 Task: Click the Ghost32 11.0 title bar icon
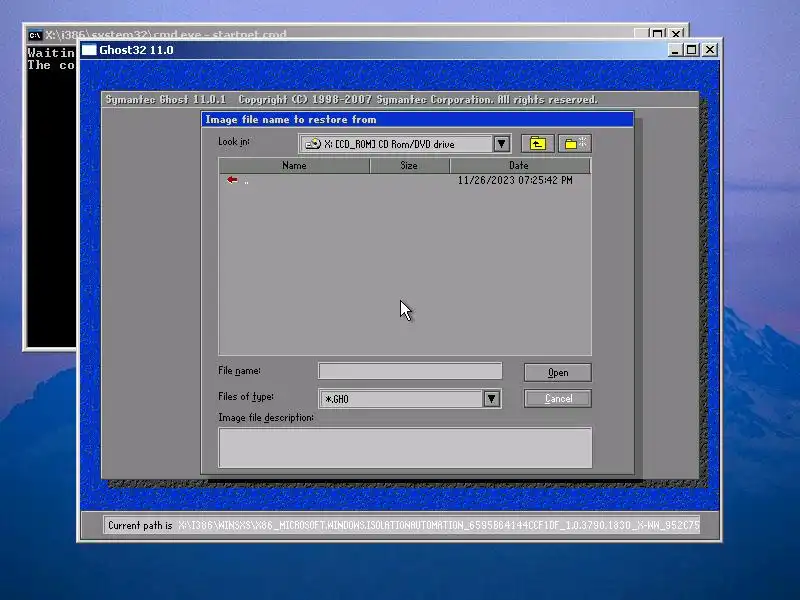point(89,50)
